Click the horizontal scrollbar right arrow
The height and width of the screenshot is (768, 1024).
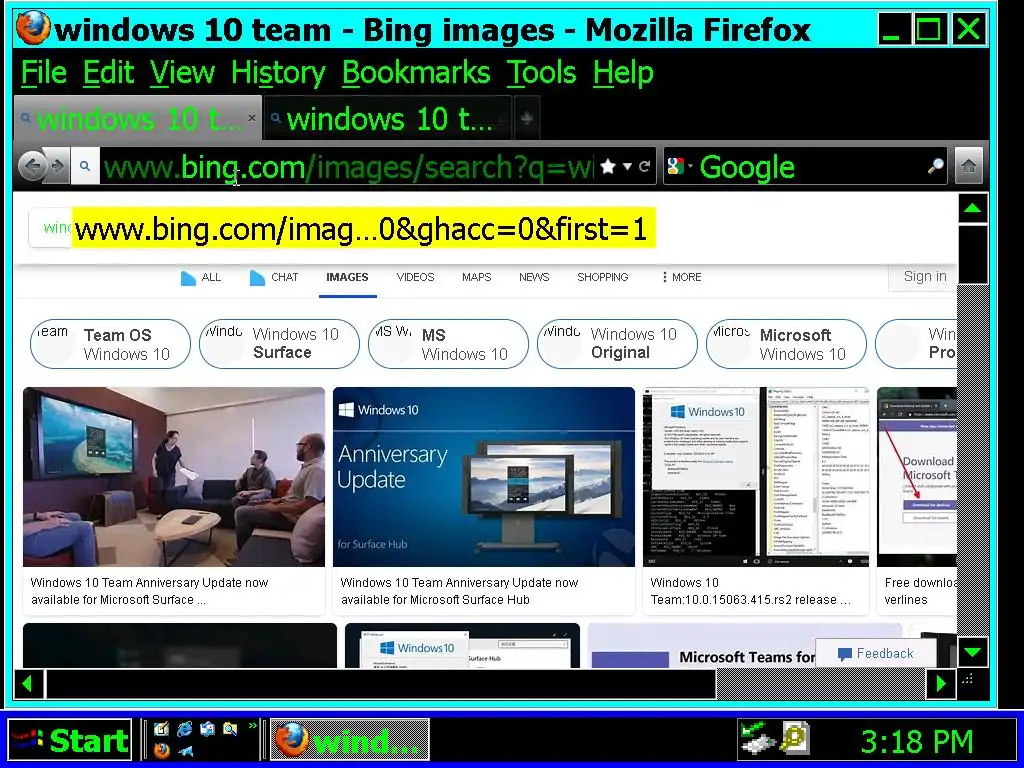pos(941,683)
